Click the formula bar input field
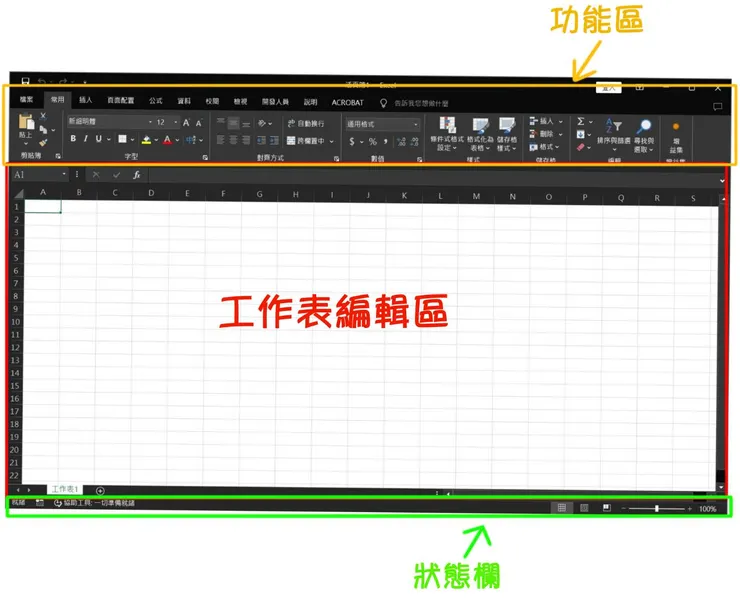 (433, 178)
